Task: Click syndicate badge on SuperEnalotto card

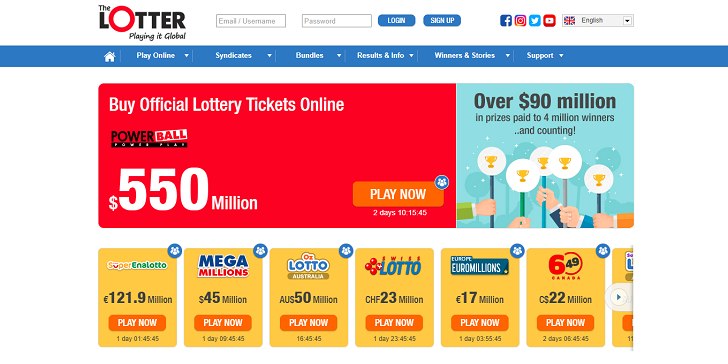Action: (175, 251)
